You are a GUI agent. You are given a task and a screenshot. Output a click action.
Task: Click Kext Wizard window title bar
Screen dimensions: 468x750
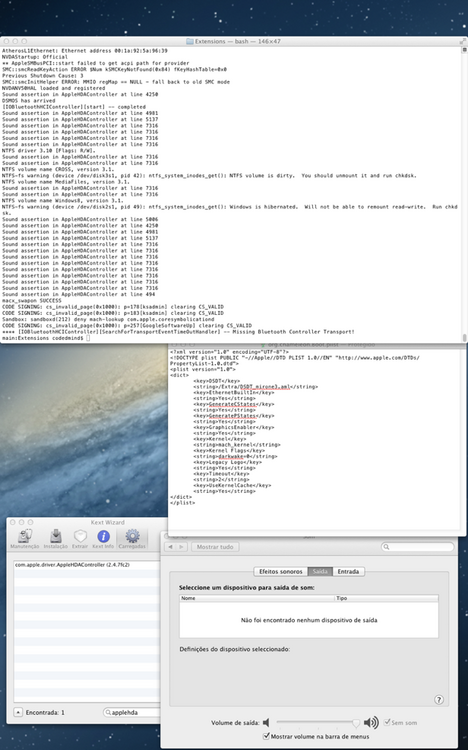108,522
